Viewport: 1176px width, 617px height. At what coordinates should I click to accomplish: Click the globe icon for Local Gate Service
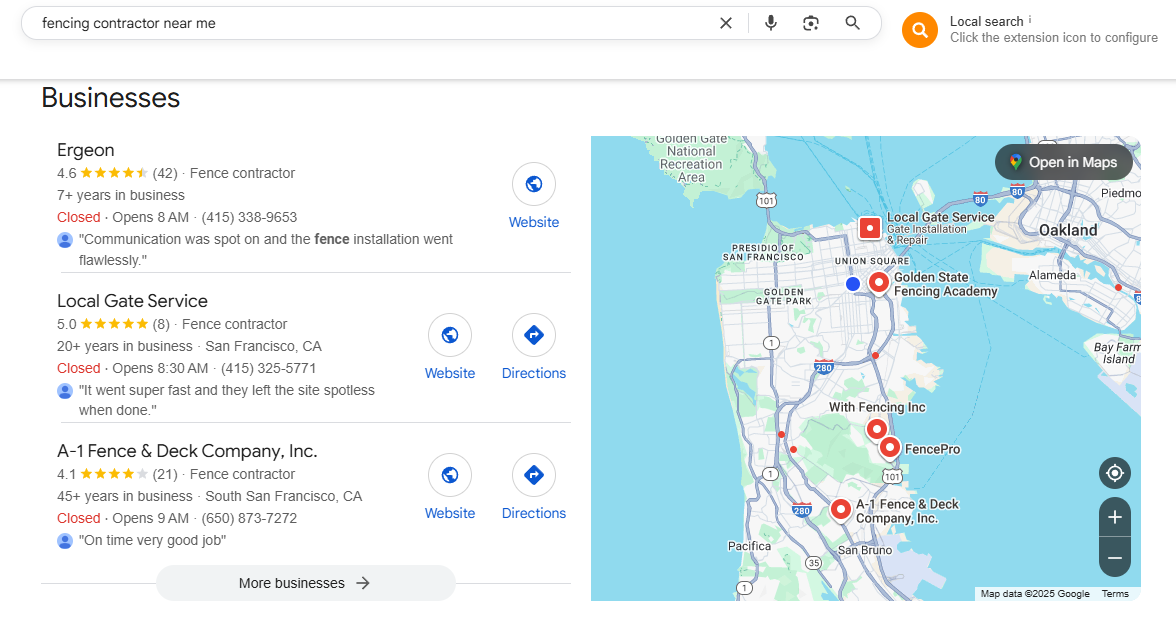pyautogui.click(x=450, y=334)
